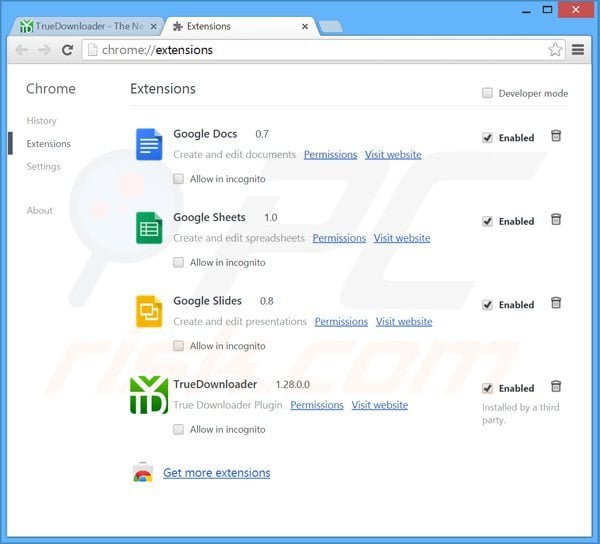Allow Google Docs in incognito
Screen dimensions: 600x544
tap(178, 179)
